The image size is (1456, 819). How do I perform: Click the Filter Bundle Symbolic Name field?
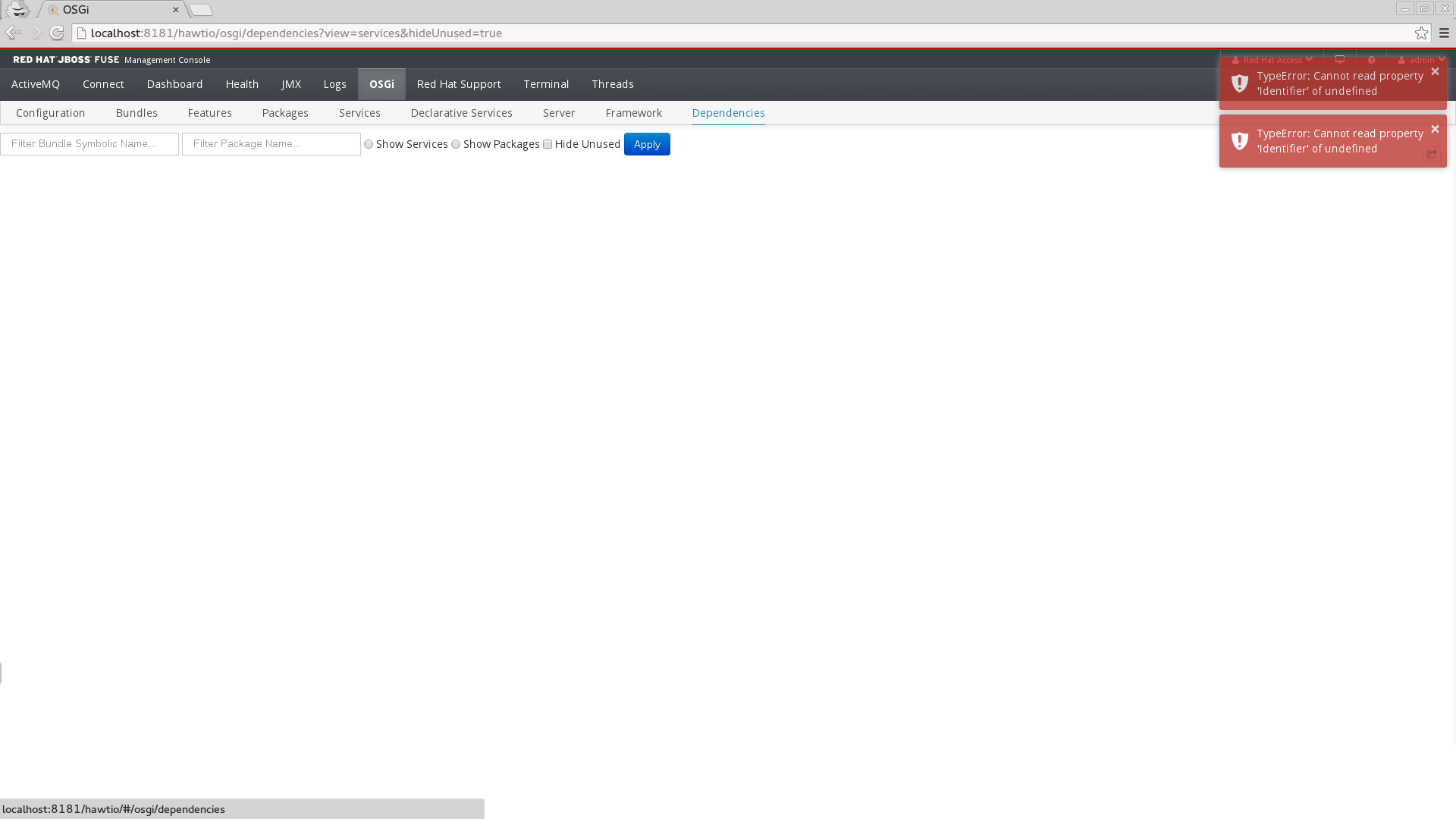[89, 144]
